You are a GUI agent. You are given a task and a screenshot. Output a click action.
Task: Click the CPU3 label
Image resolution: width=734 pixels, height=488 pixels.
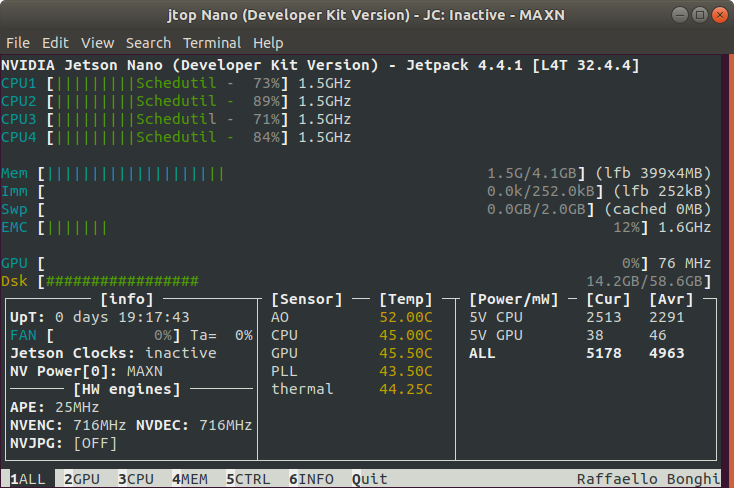pyautogui.click(x=19, y=119)
